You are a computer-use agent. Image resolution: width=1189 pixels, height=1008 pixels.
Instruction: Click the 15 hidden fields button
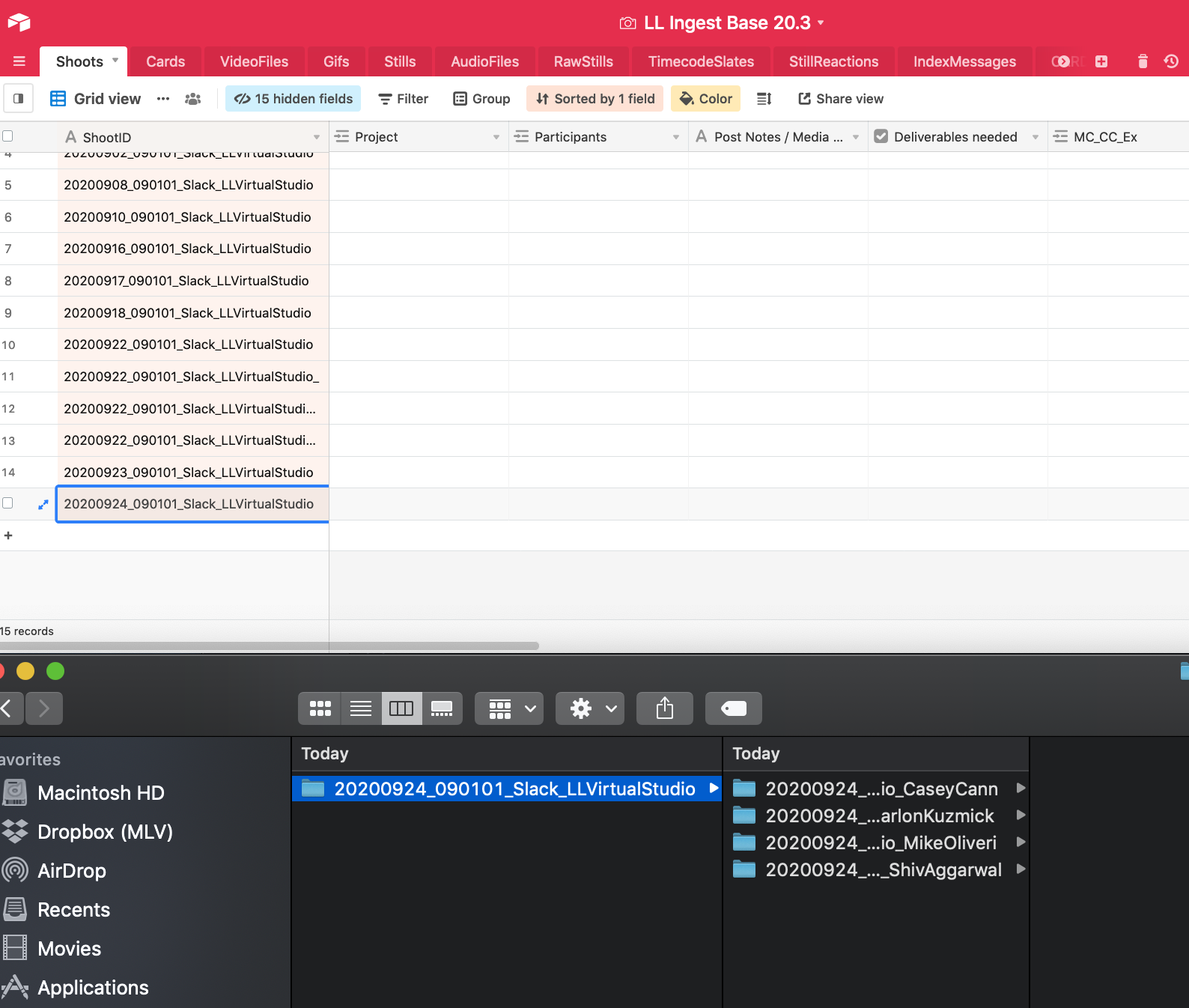[293, 99]
